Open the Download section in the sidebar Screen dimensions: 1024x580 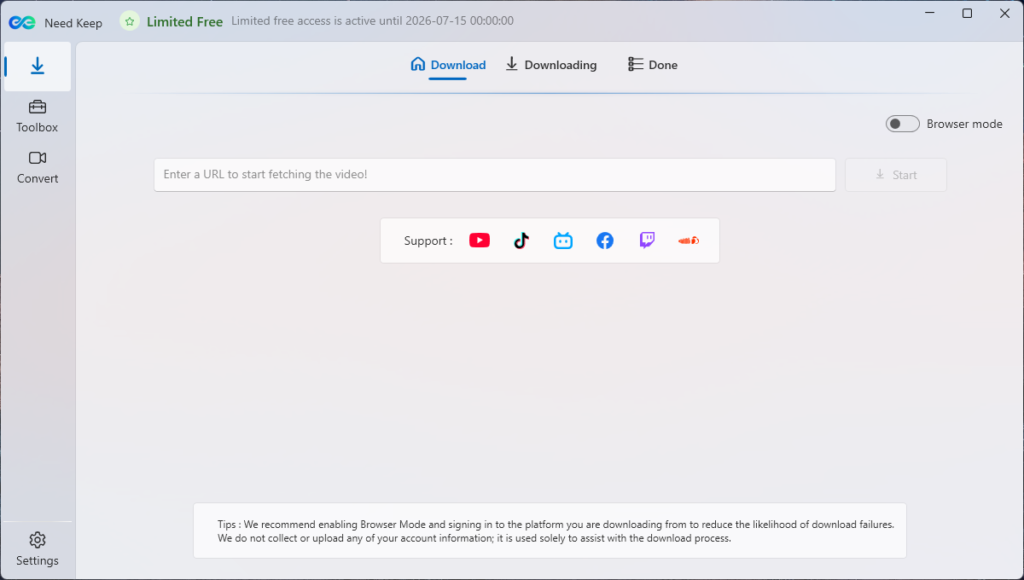(x=37, y=66)
